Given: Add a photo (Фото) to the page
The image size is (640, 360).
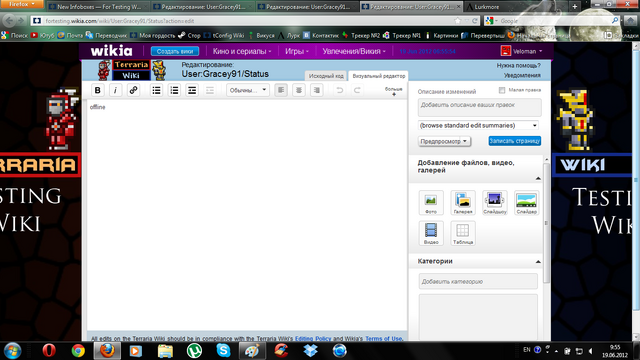Looking at the screenshot, I should point(431,202).
